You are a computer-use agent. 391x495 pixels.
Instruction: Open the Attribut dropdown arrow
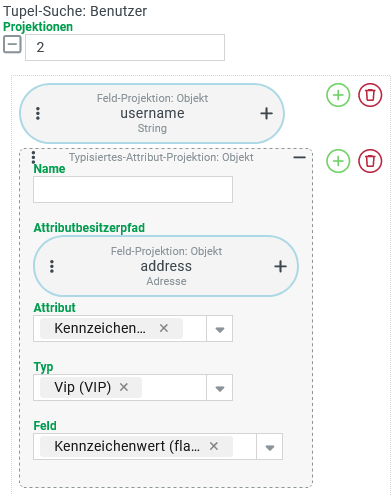[x=220, y=329]
